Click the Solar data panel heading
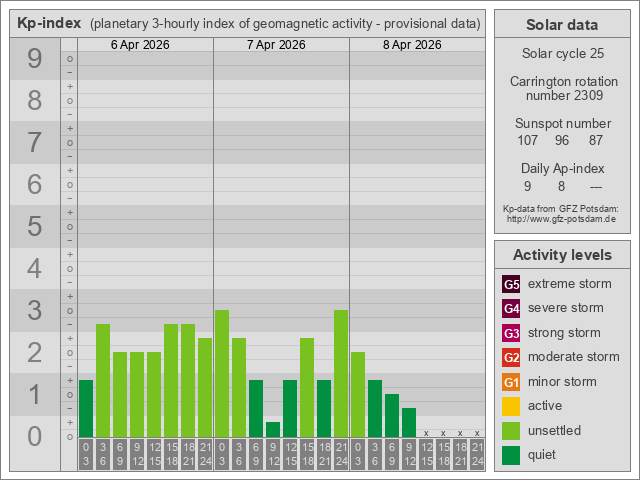 click(561, 25)
